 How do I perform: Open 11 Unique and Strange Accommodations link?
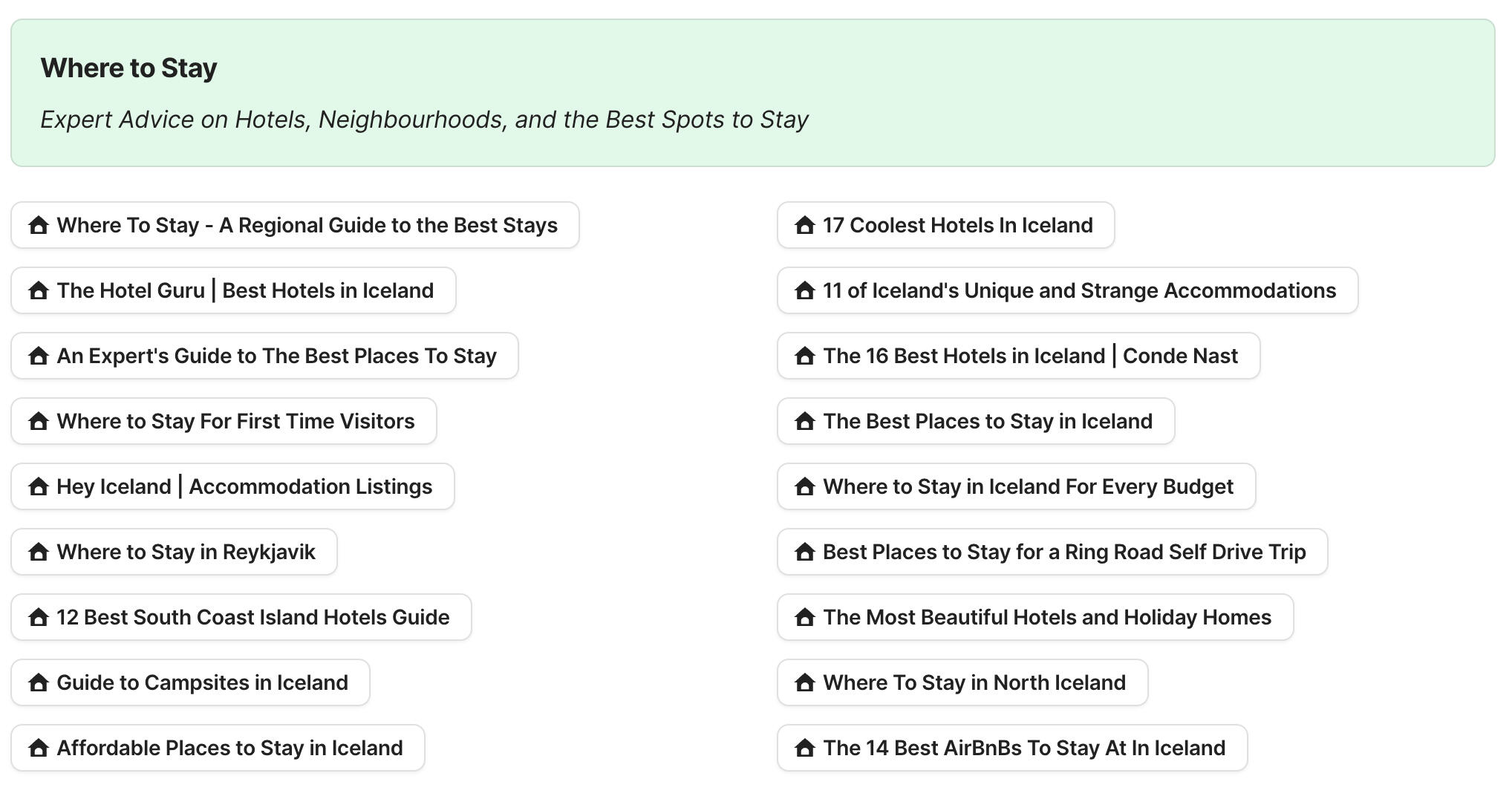[1079, 290]
